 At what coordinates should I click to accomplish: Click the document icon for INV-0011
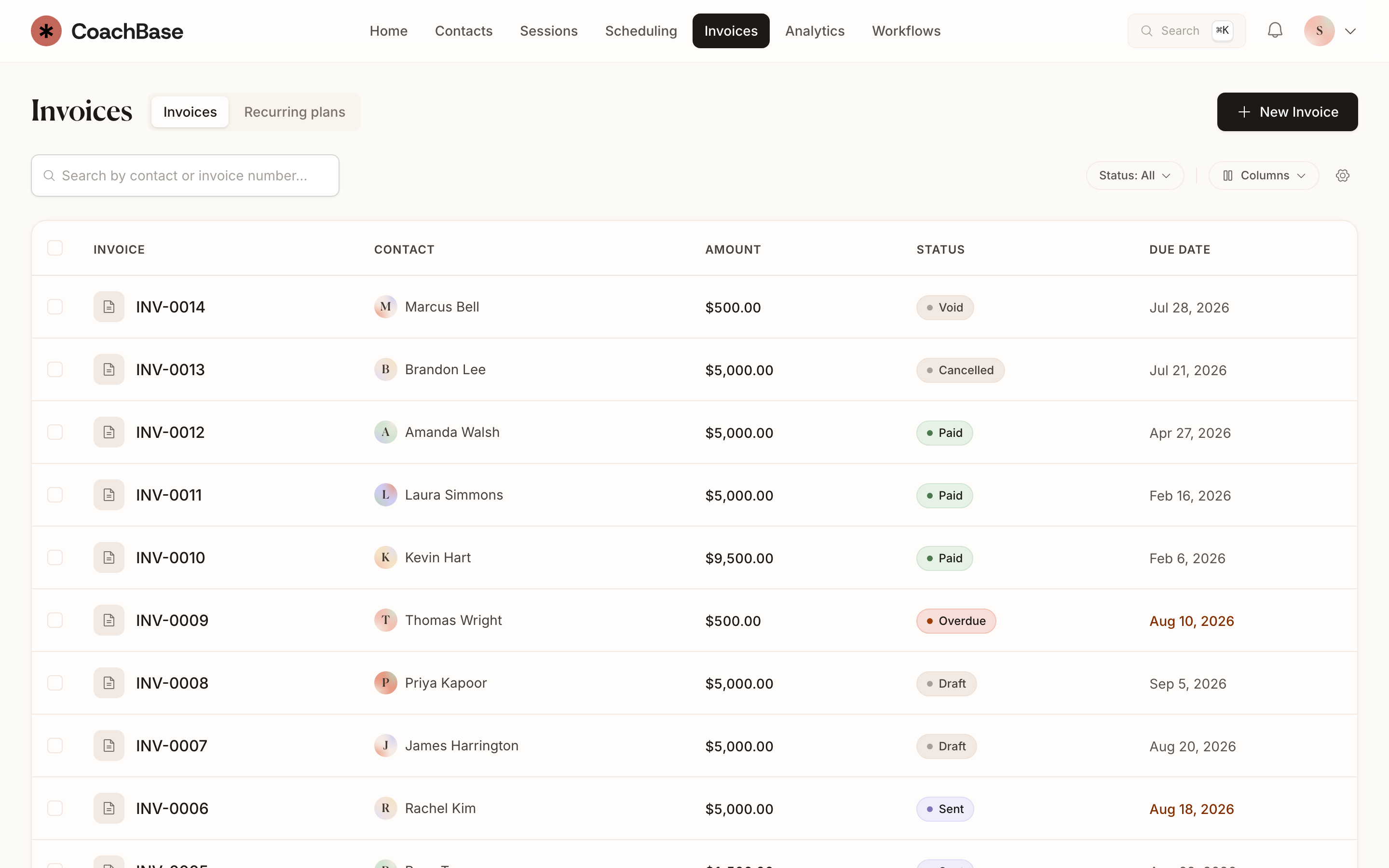click(x=109, y=495)
